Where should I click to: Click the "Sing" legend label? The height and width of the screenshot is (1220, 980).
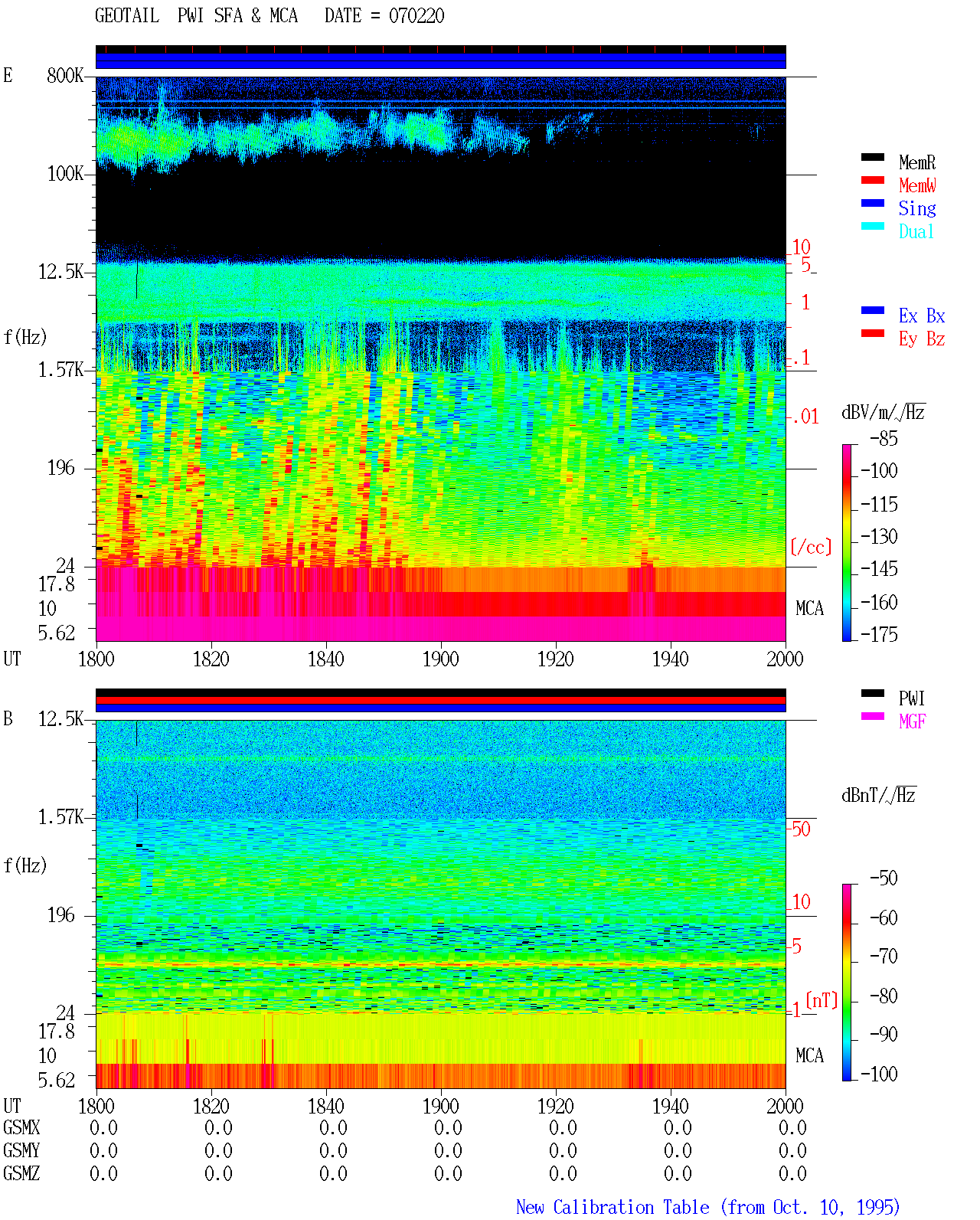(x=917, y=208)
